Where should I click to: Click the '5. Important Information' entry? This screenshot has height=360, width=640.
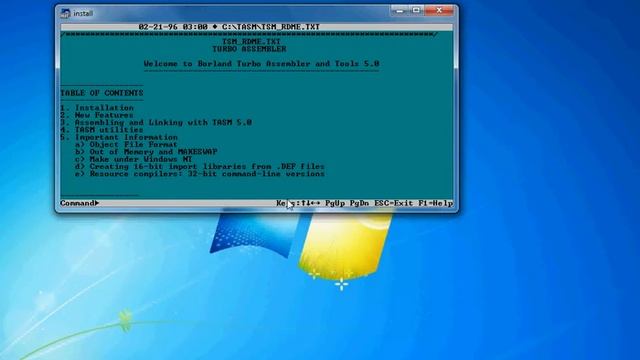(119, 137)
